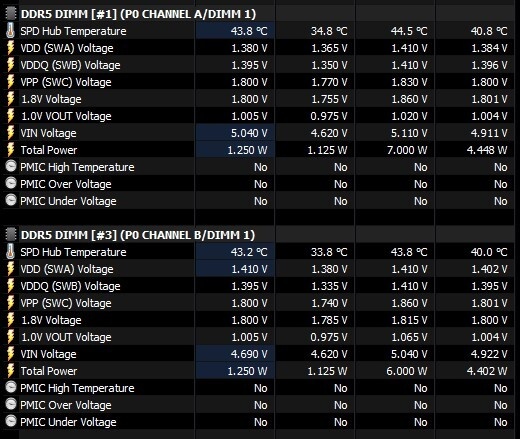Click the highlighted 43.2 °C current temperature value
520x439 pixels.
(x=249, y=252)
